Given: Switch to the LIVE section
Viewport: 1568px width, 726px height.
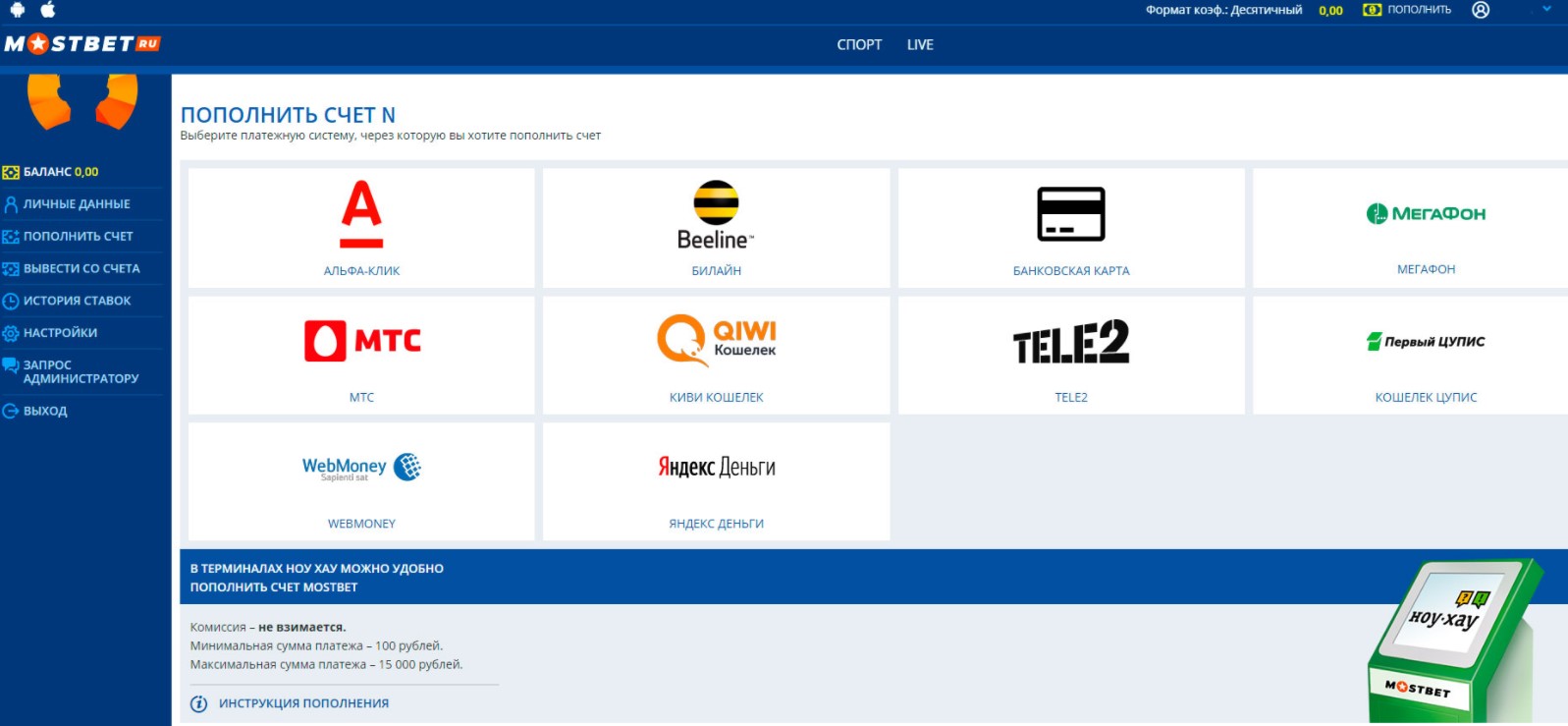Looking at the screenshot, I should (920, 45).
